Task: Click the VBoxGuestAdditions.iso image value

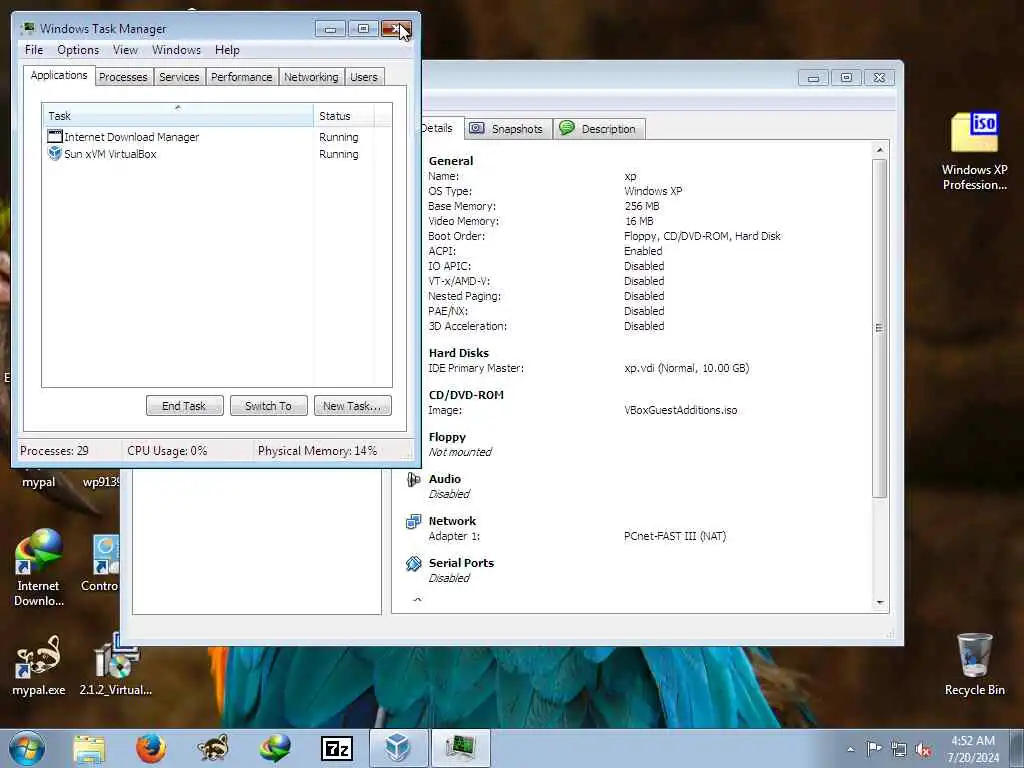Action: pos(680,410)
